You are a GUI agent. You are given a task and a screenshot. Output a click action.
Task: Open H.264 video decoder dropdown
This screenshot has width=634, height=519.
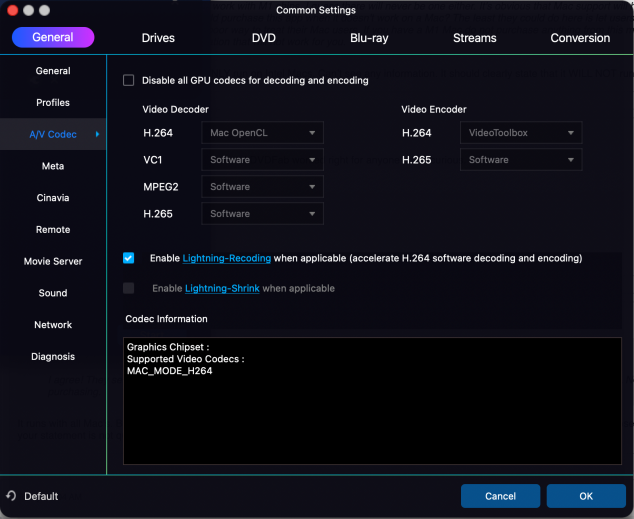262,133
